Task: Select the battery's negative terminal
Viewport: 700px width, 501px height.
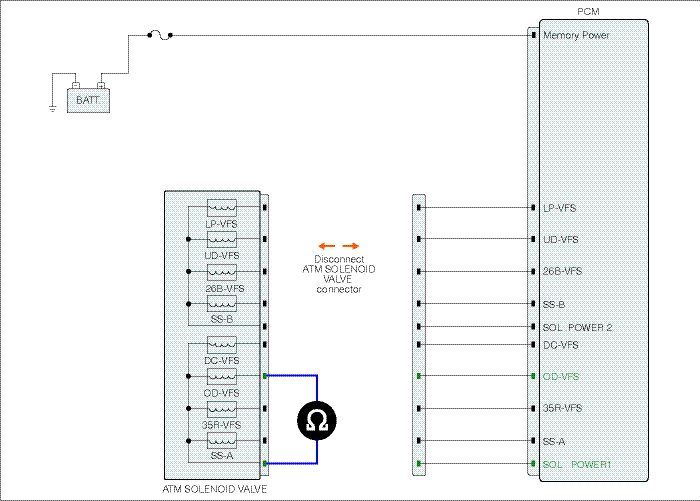Action: pos(76,85)
